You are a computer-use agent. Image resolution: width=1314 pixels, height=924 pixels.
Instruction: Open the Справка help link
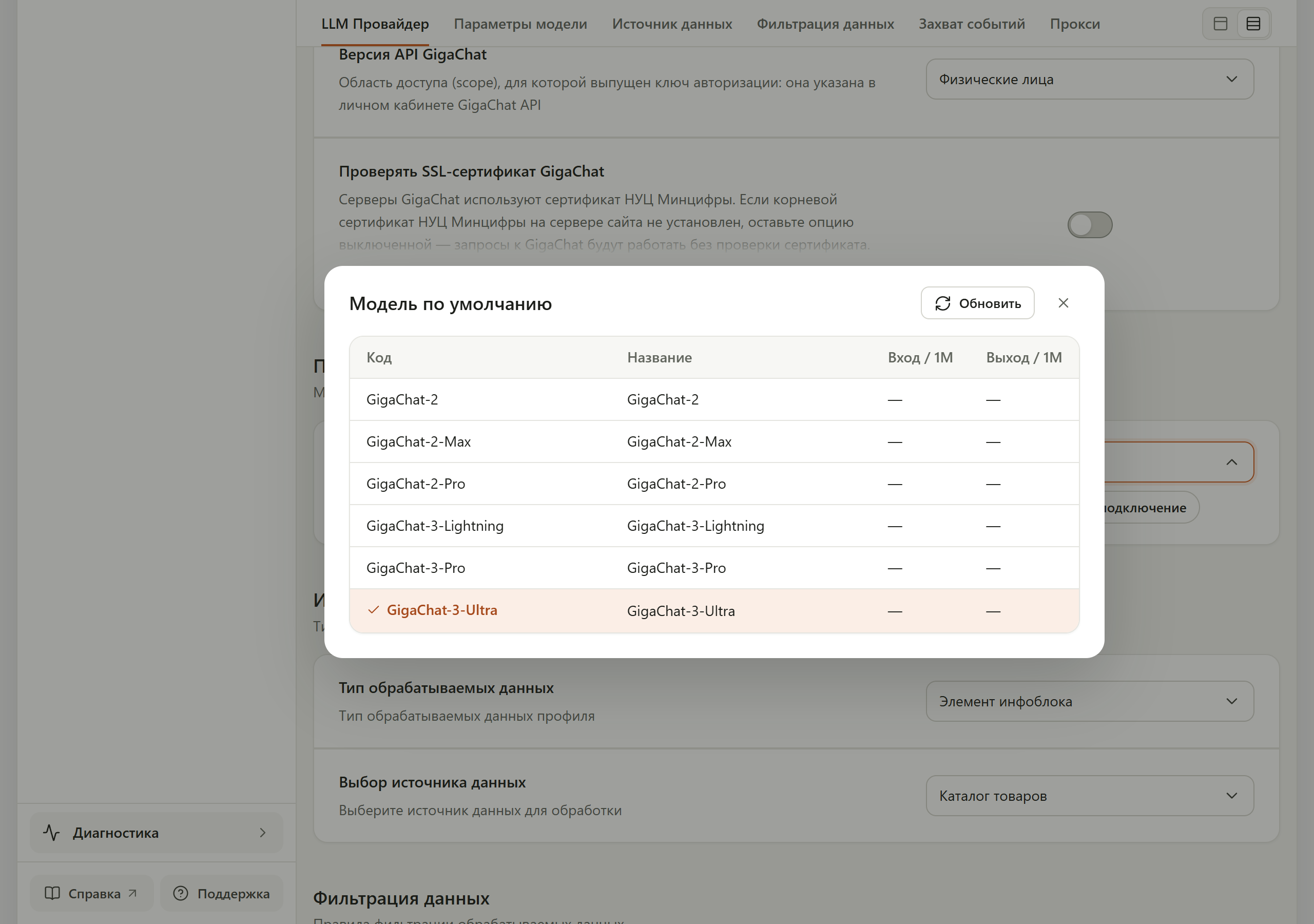pyautogui.click(x=91, y=893)
